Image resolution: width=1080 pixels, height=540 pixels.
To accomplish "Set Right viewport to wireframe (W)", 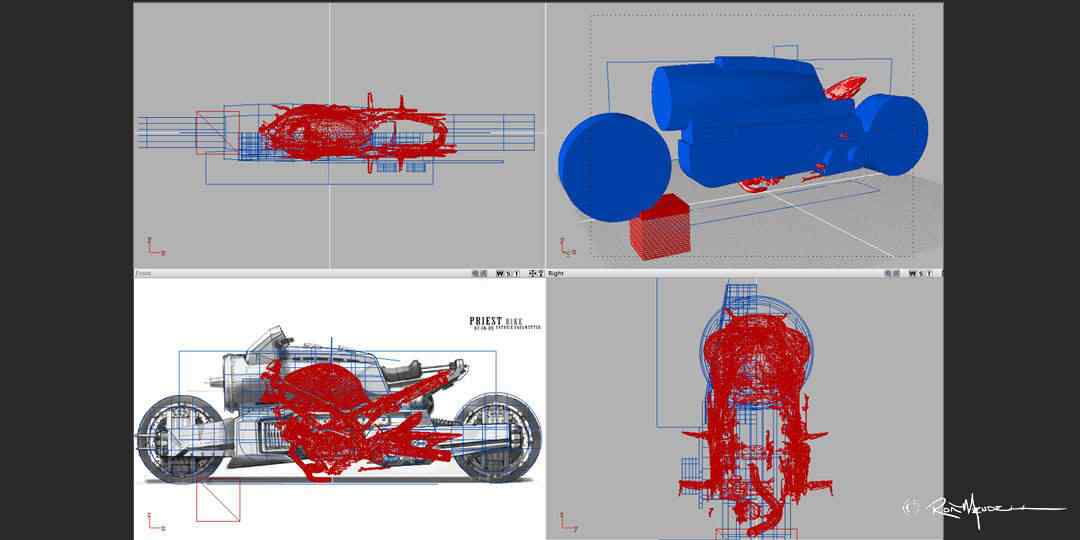I will click(913, 273).
